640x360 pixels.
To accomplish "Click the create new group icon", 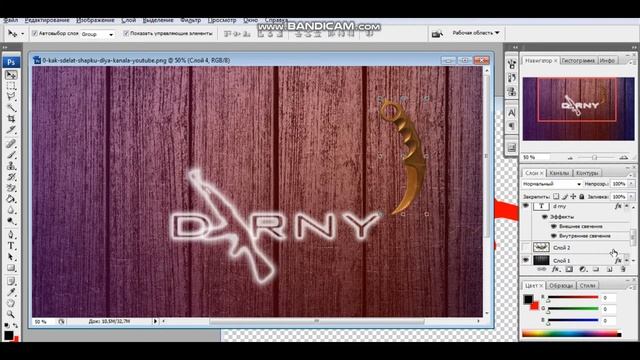I will pos(596,269).
